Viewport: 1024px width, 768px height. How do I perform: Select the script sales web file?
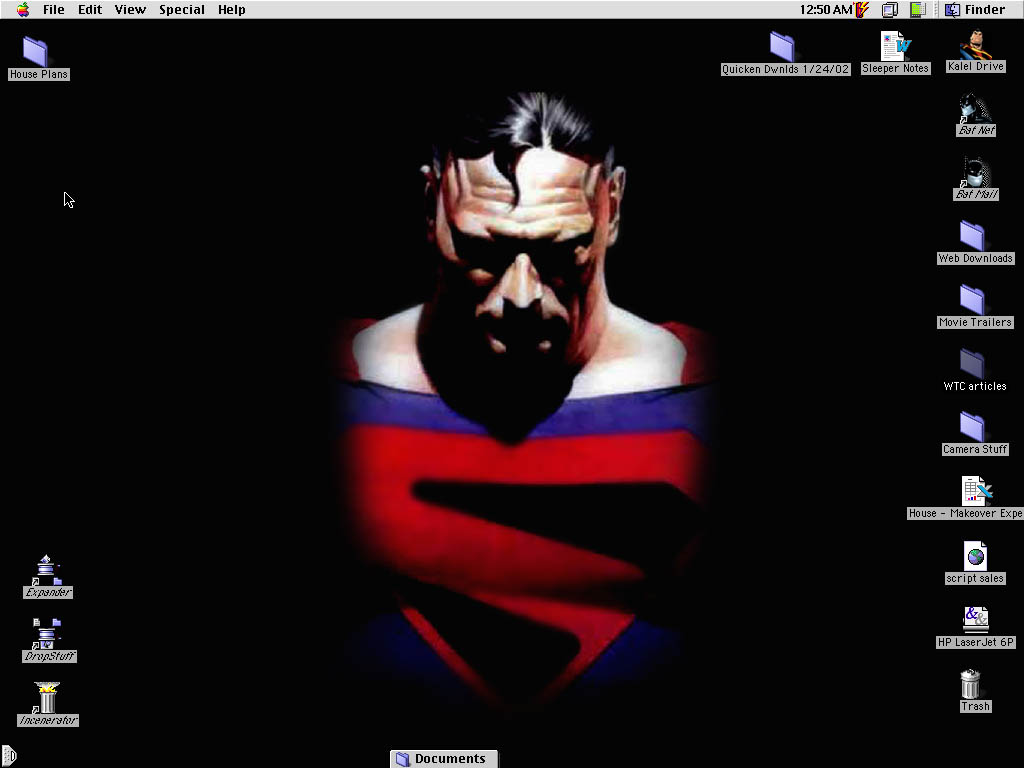pos(975,556)
